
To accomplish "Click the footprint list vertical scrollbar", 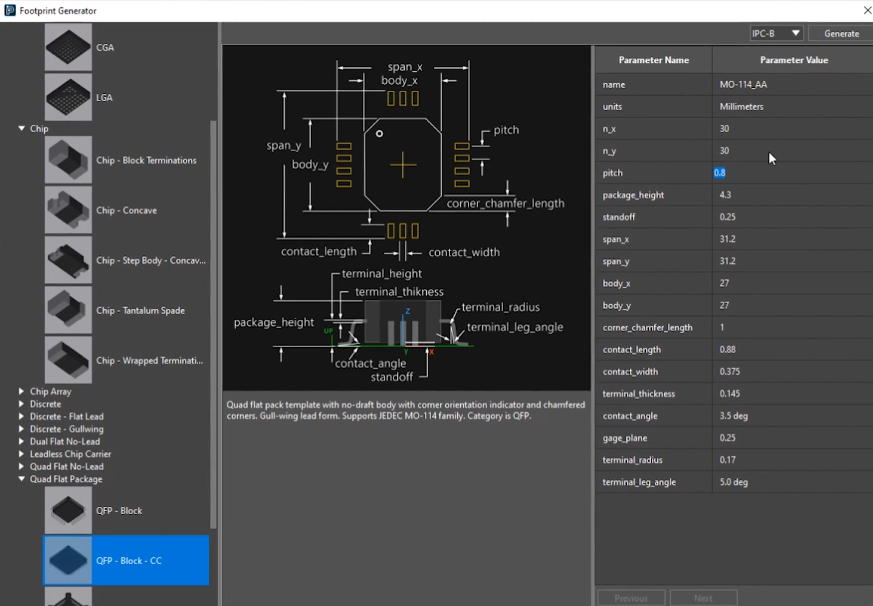I will pyautogui.click(x=213, y=320).
